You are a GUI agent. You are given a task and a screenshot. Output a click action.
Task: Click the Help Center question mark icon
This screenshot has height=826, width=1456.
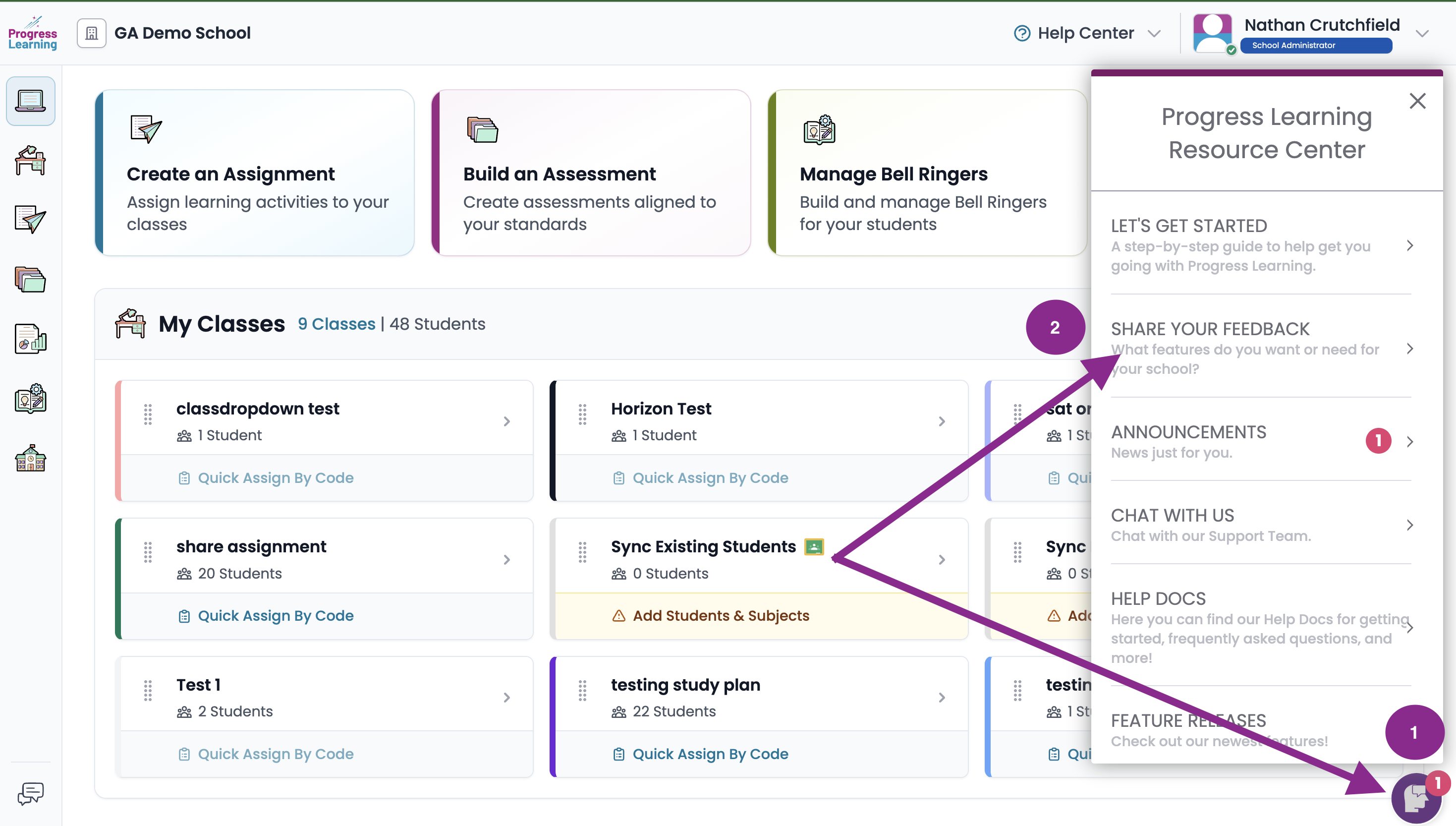pos(1022,33)
